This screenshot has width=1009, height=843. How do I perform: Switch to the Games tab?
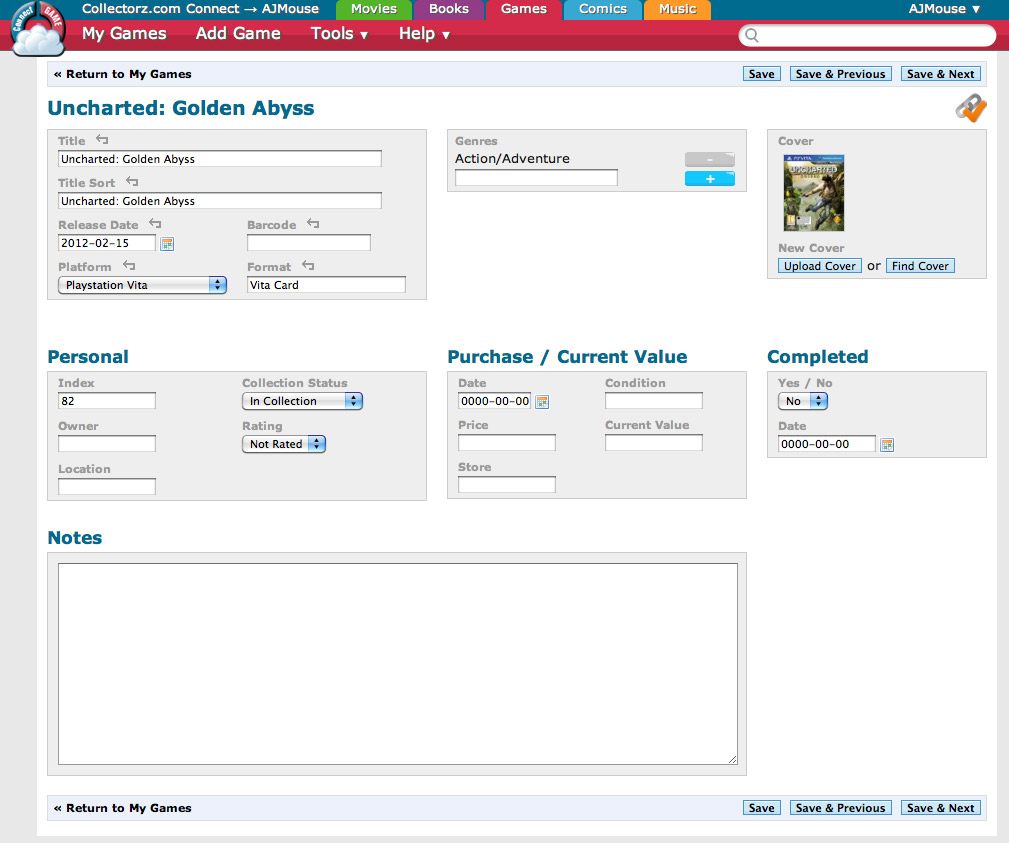[524, 9]
